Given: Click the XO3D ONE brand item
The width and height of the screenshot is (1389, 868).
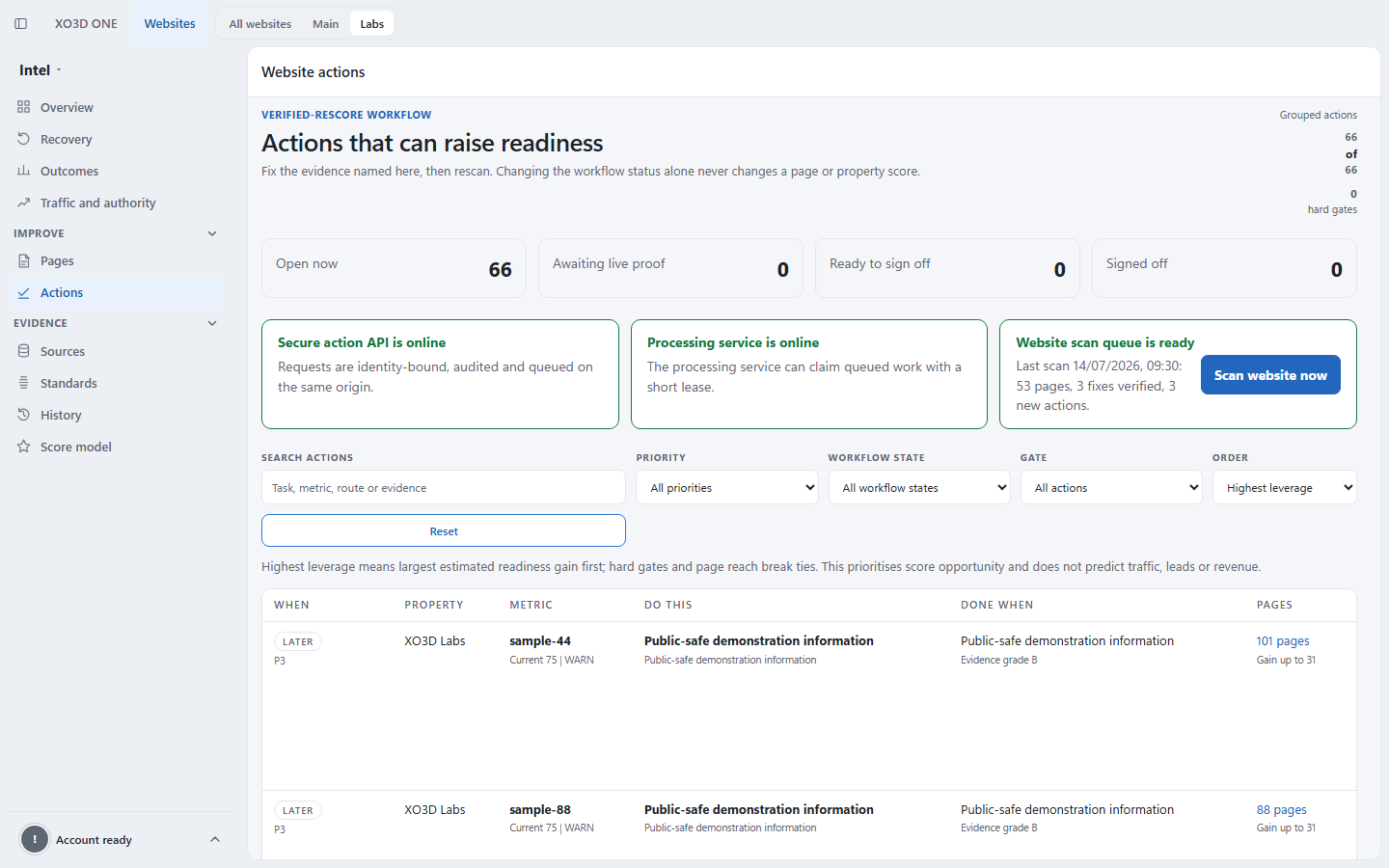Looking at the screenshot, I should (86, 23).
